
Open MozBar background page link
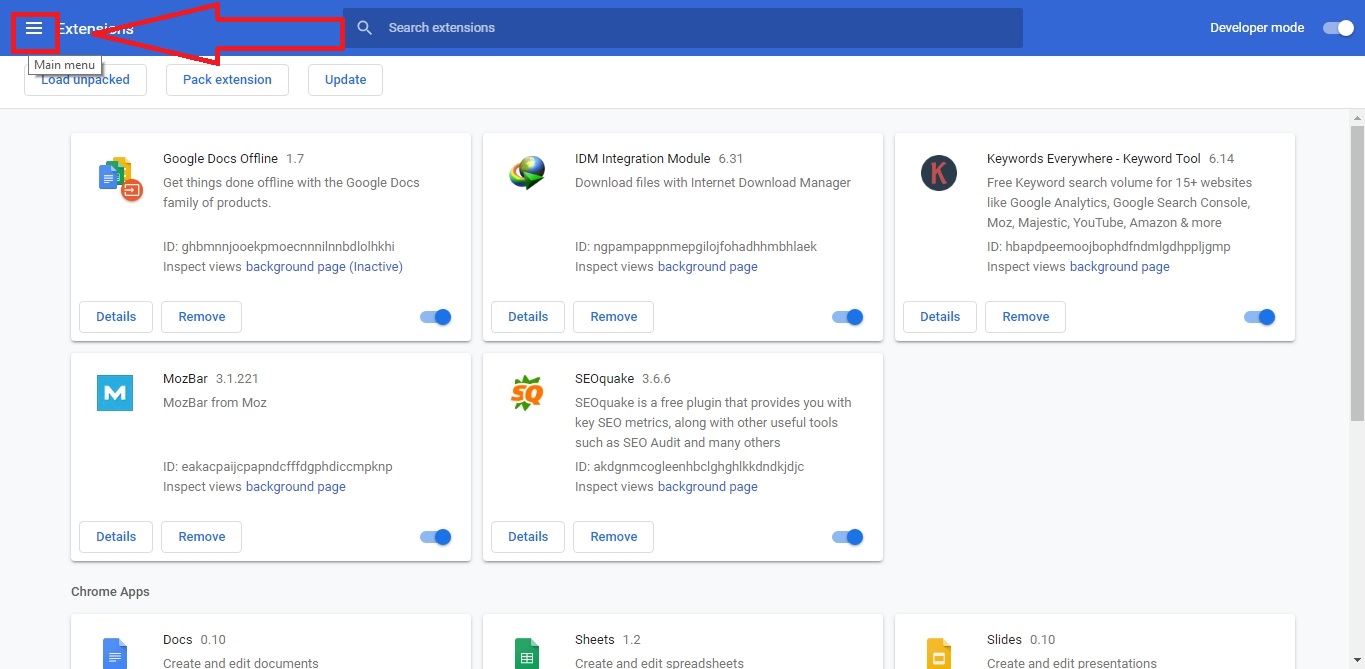[x=296, y=487]
